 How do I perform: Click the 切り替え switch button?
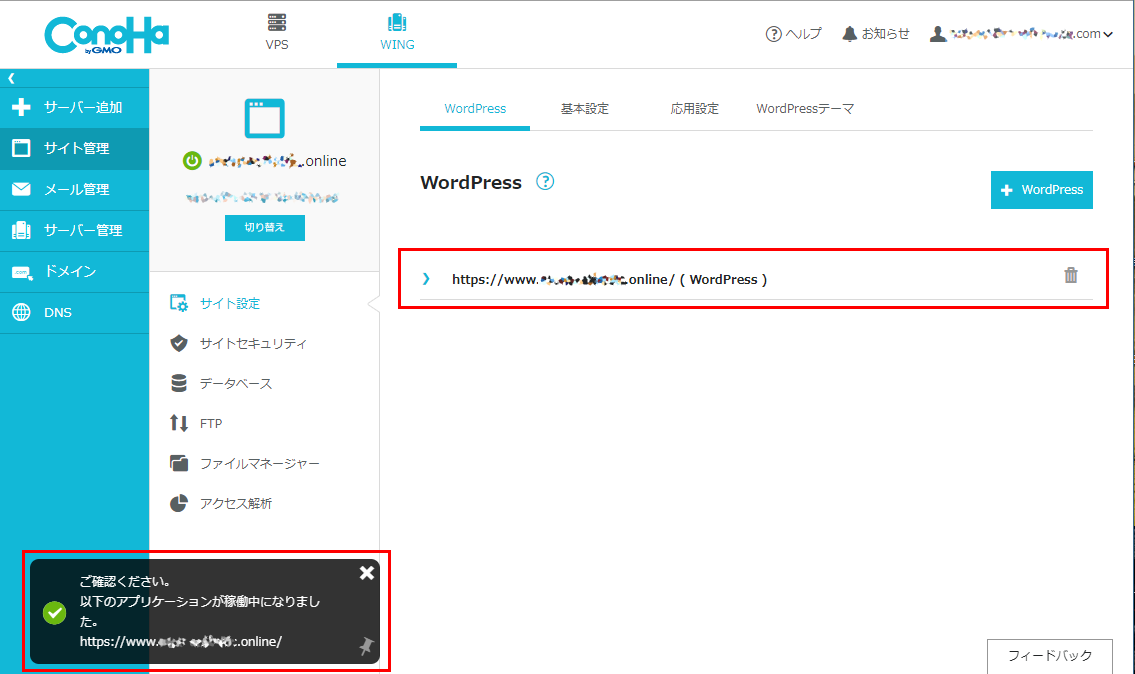(x=264, y=227)
